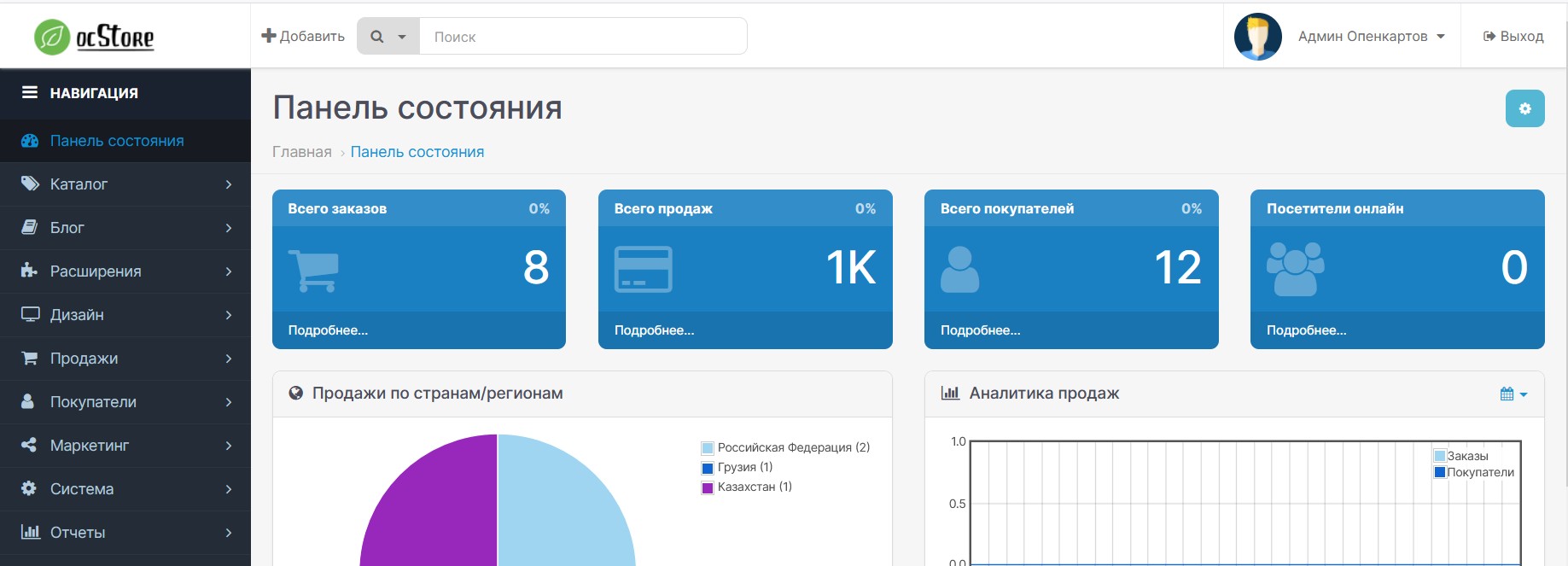The image size is (1568, 566).
Task: Open the search type dropdown
Action: [x=388, y=37]
